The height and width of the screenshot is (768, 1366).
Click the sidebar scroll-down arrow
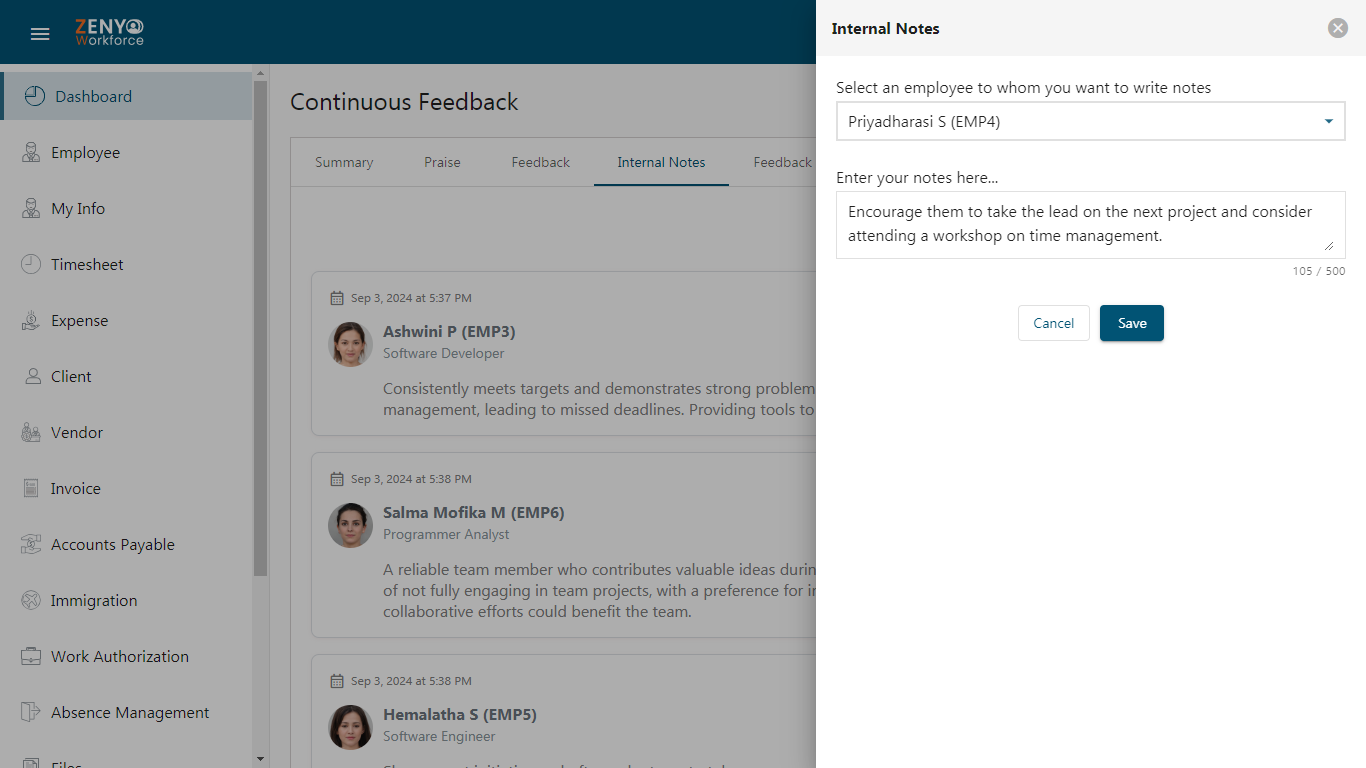point(261,760)
